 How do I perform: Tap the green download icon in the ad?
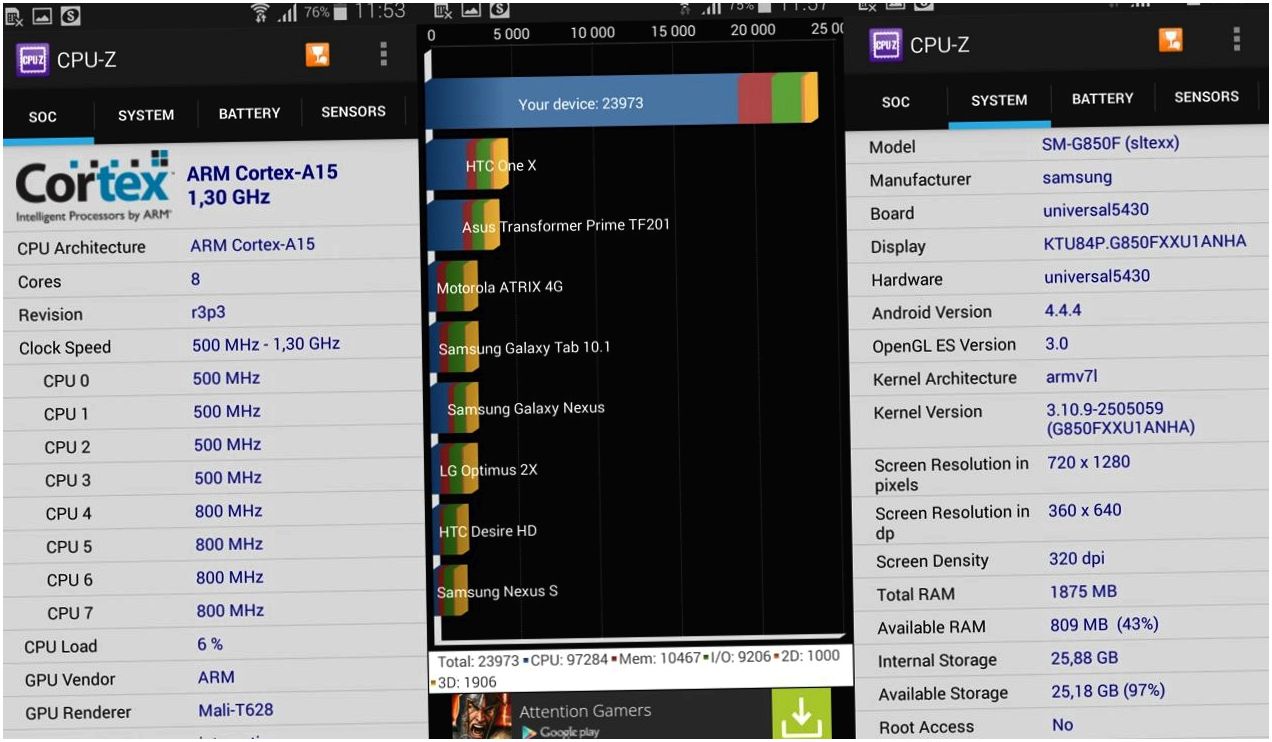(803, 715)
